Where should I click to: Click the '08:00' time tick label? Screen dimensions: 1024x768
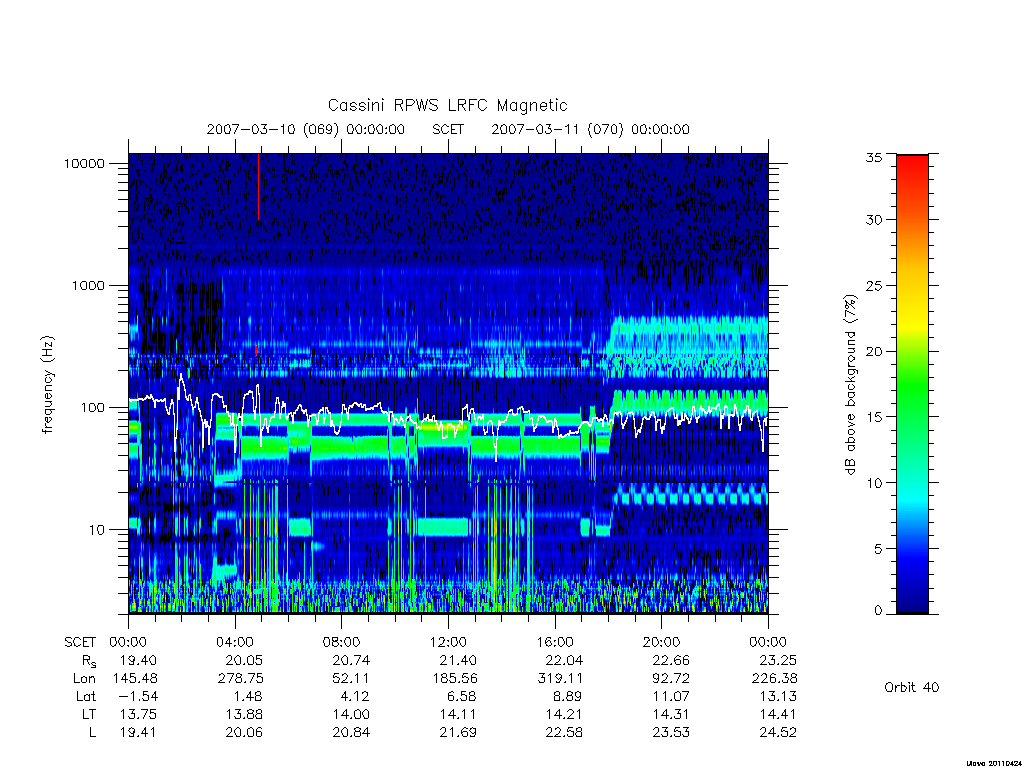pyautogui.click(x=342, y=643)
